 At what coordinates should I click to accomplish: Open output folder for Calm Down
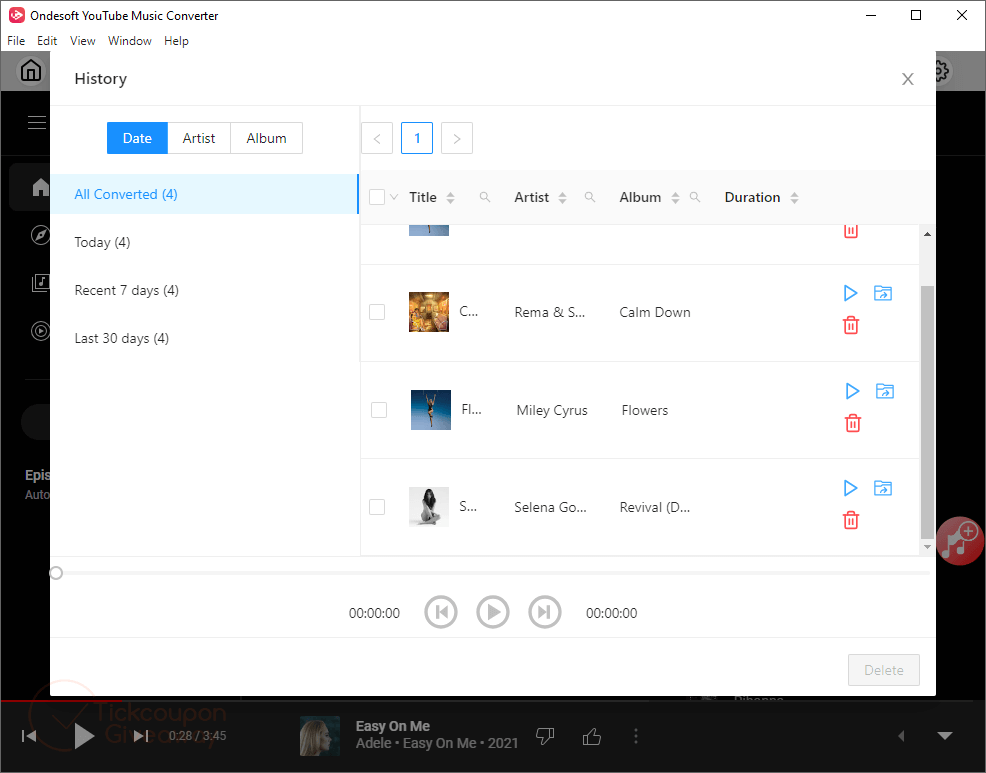coord(883,293)
